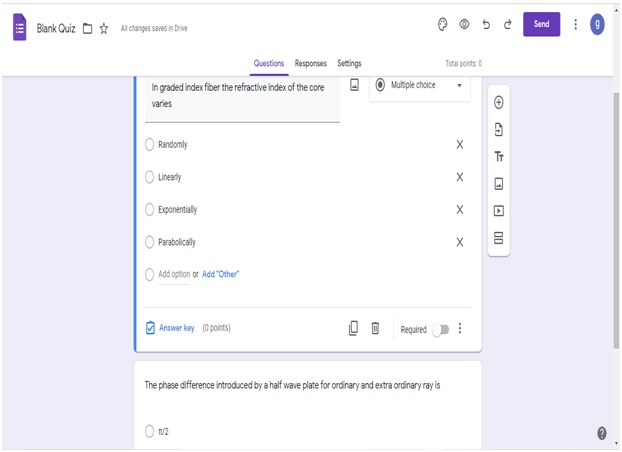This screenshot has height=452, width=622.
Task: Add video from sidebar toolbar
Action: click(498, 211)
